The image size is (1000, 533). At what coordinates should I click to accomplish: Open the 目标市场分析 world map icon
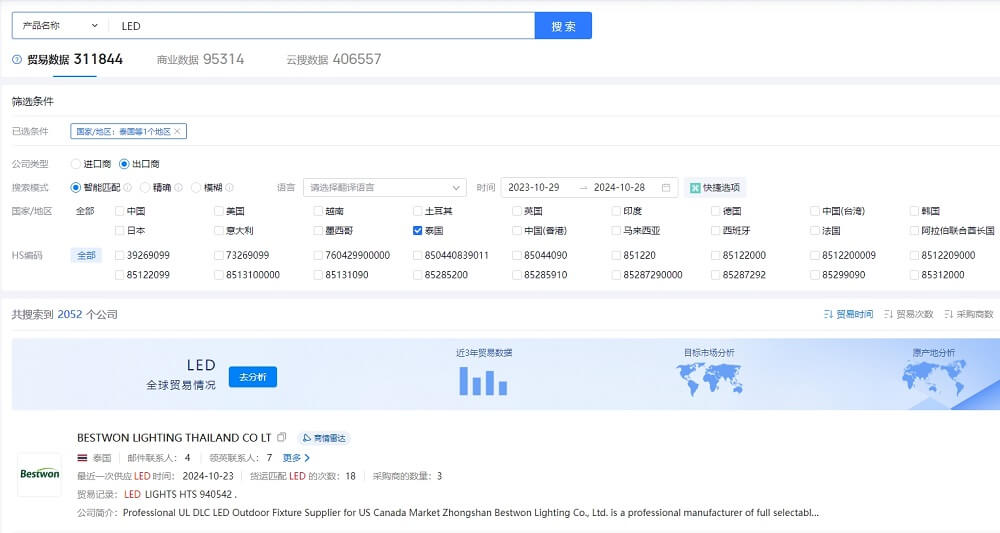(x=709, y=379)
